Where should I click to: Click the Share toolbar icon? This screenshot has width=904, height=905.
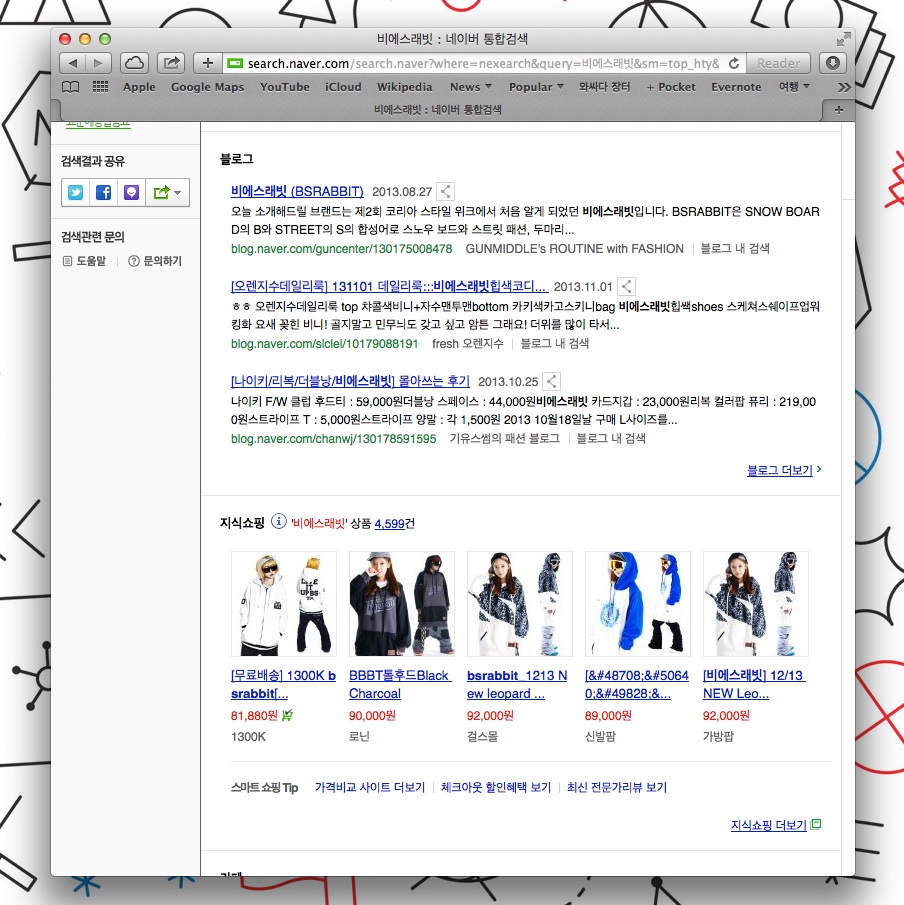(171, 63)
